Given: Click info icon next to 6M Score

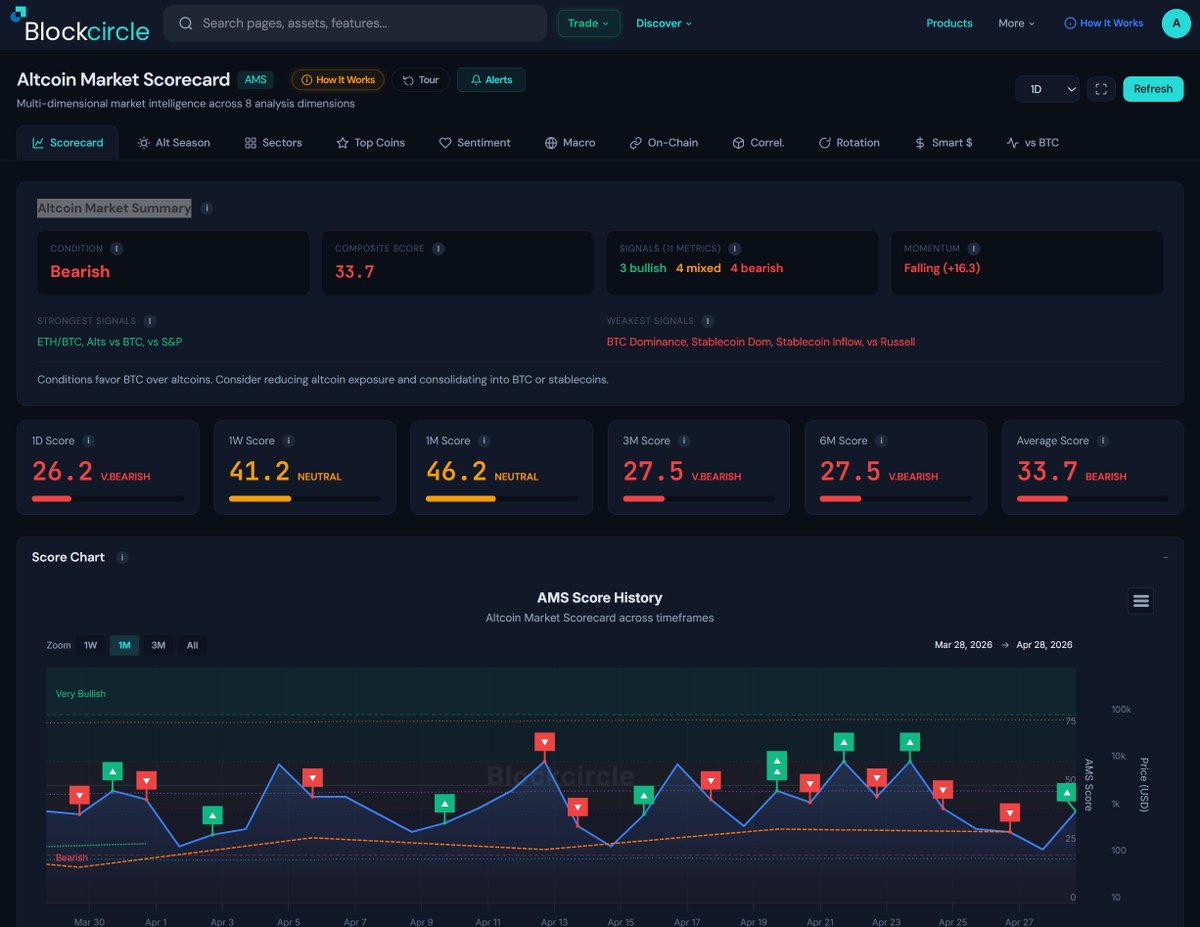Looking at the screenshot, I should pos(882,440).
